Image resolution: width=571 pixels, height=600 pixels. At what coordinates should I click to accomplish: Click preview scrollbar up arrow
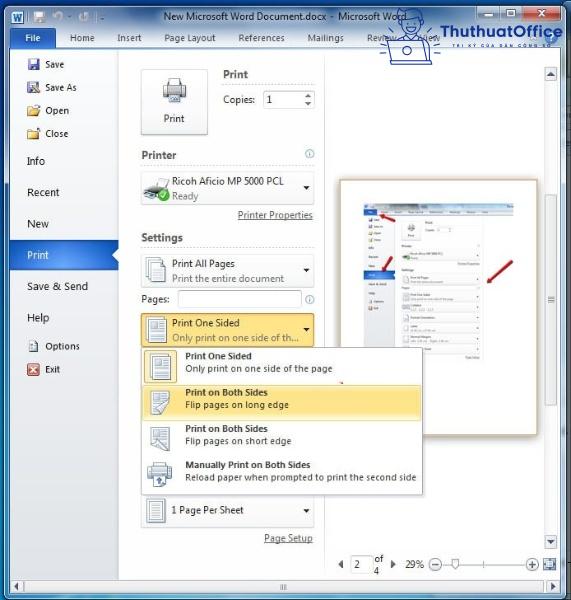550,74
